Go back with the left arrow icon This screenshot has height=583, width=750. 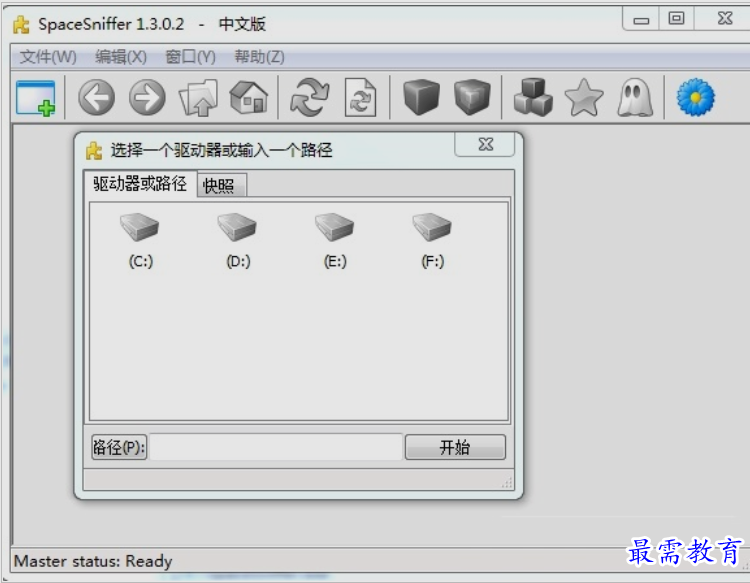(x=96, y=98)
